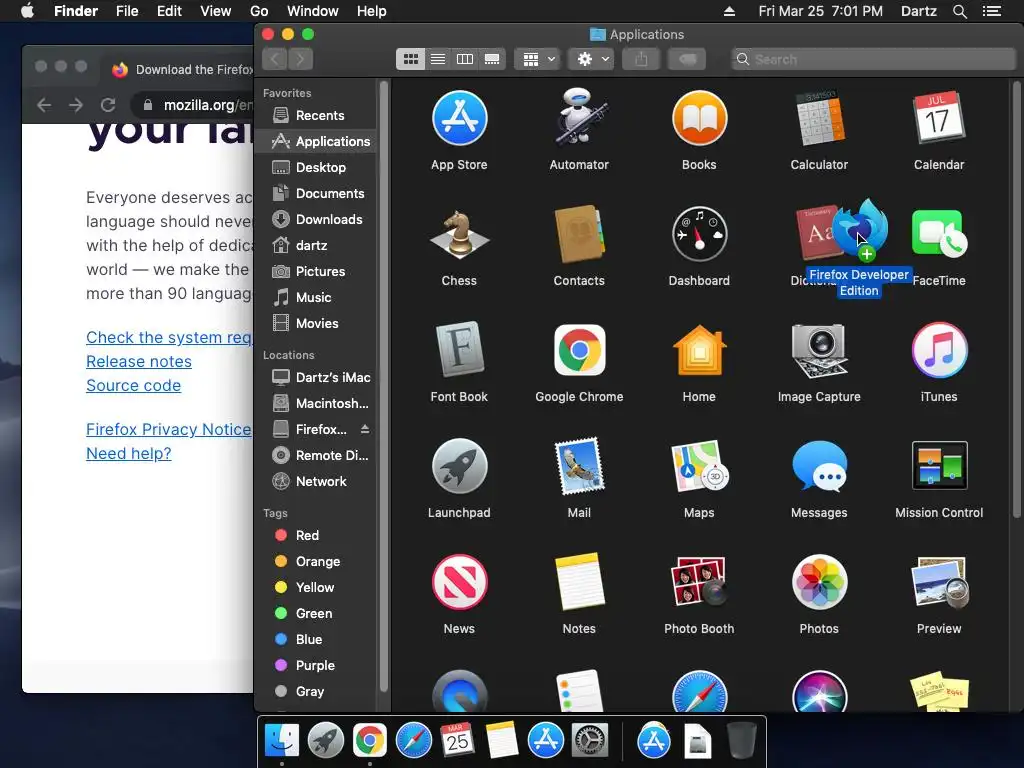Open the Photos app icon
Screen dimensions: 1024x768
point(819,583)
